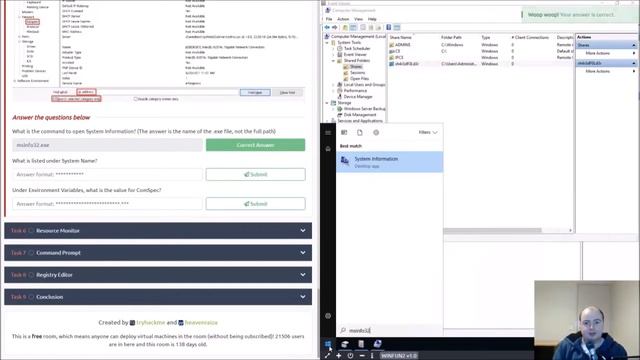Click the Help icon in Computer Management toolbar
Viewport: 640px width, 360px height.
(x=389, y=27)
